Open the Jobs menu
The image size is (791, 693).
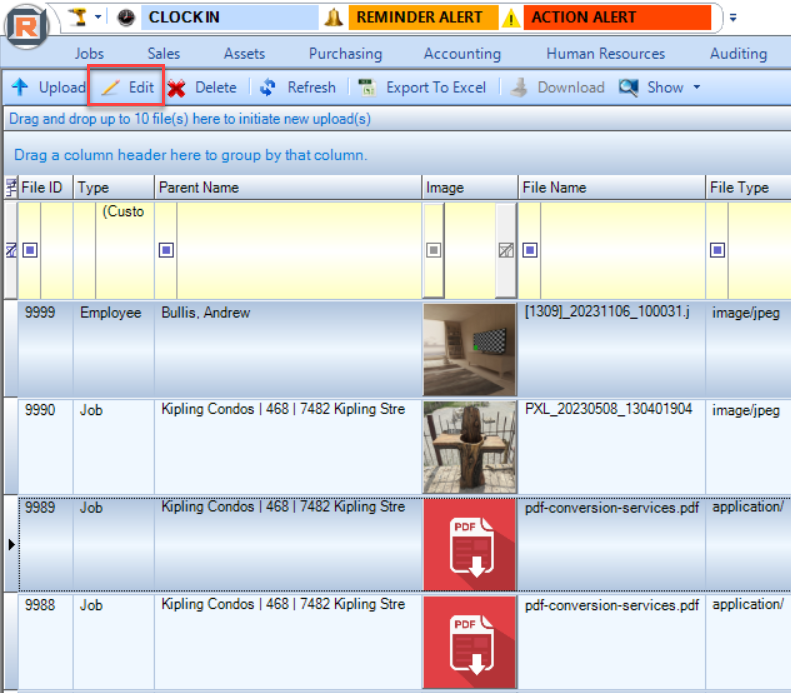point(89,53)
